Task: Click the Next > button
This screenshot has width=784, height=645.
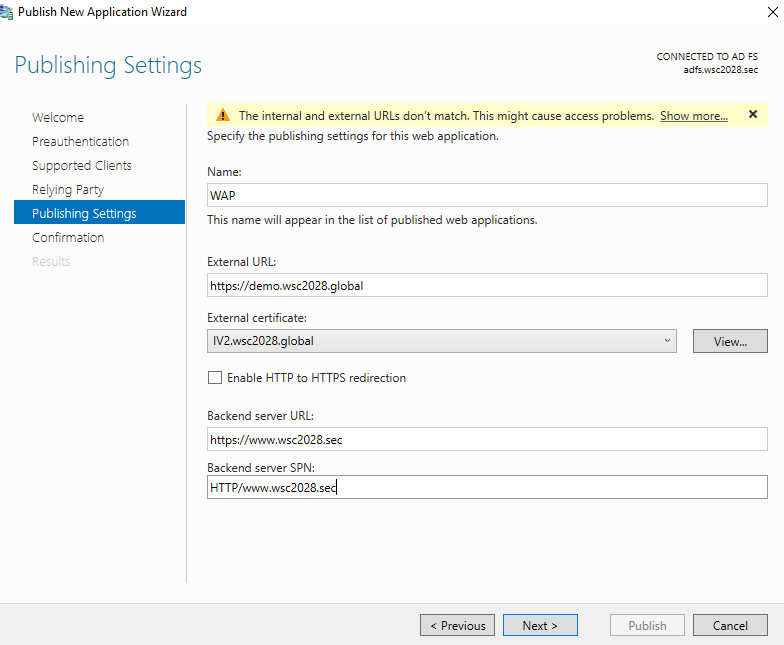Action: pyautogui.click(x=540, y=625)
